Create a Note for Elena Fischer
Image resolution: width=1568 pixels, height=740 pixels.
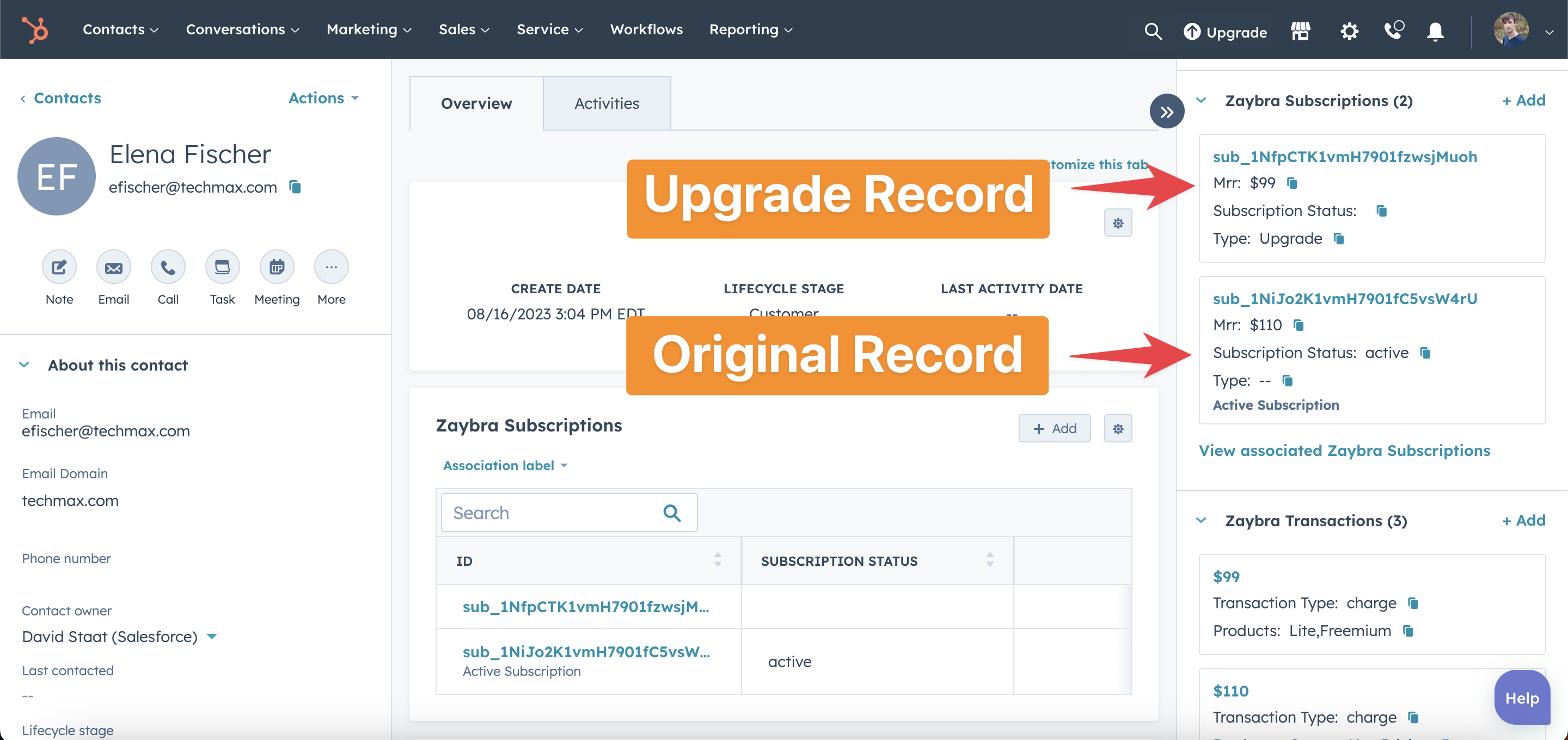click(58, 267)
